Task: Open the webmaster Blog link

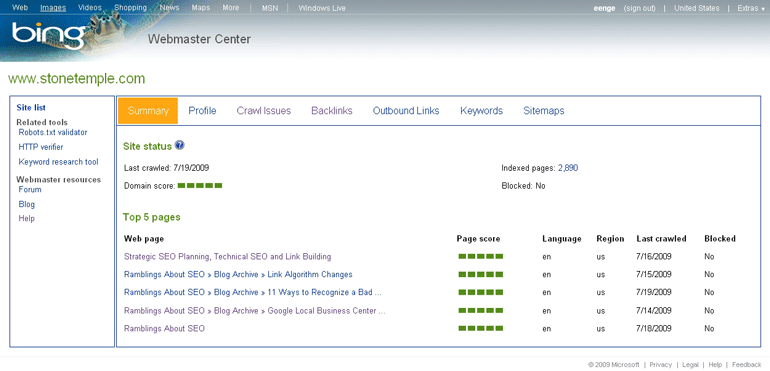Action: click(27, 204)
